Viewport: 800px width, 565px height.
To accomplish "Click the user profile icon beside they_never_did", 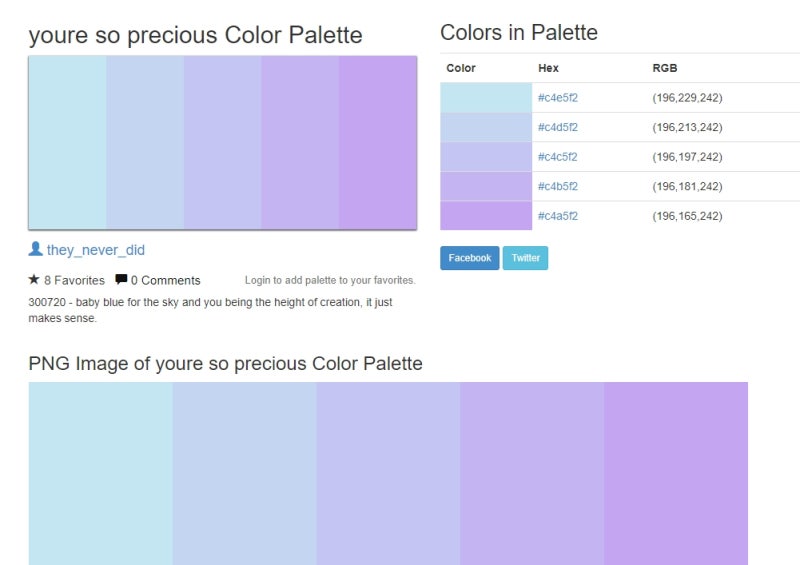I will coord(35,249).
